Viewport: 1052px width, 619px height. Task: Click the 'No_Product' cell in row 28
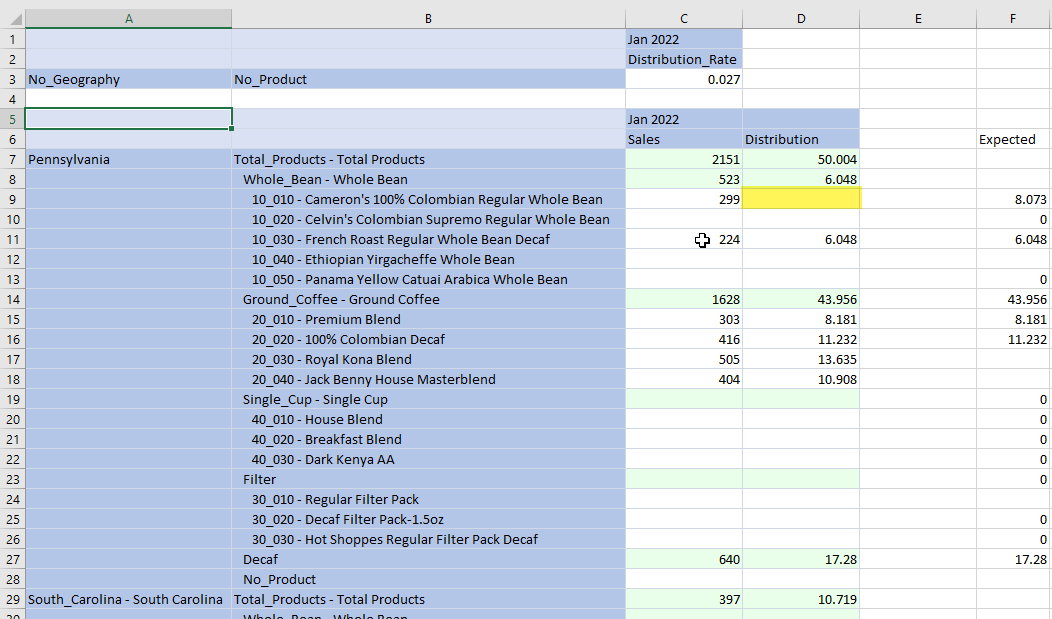click(x=428, y=579)
